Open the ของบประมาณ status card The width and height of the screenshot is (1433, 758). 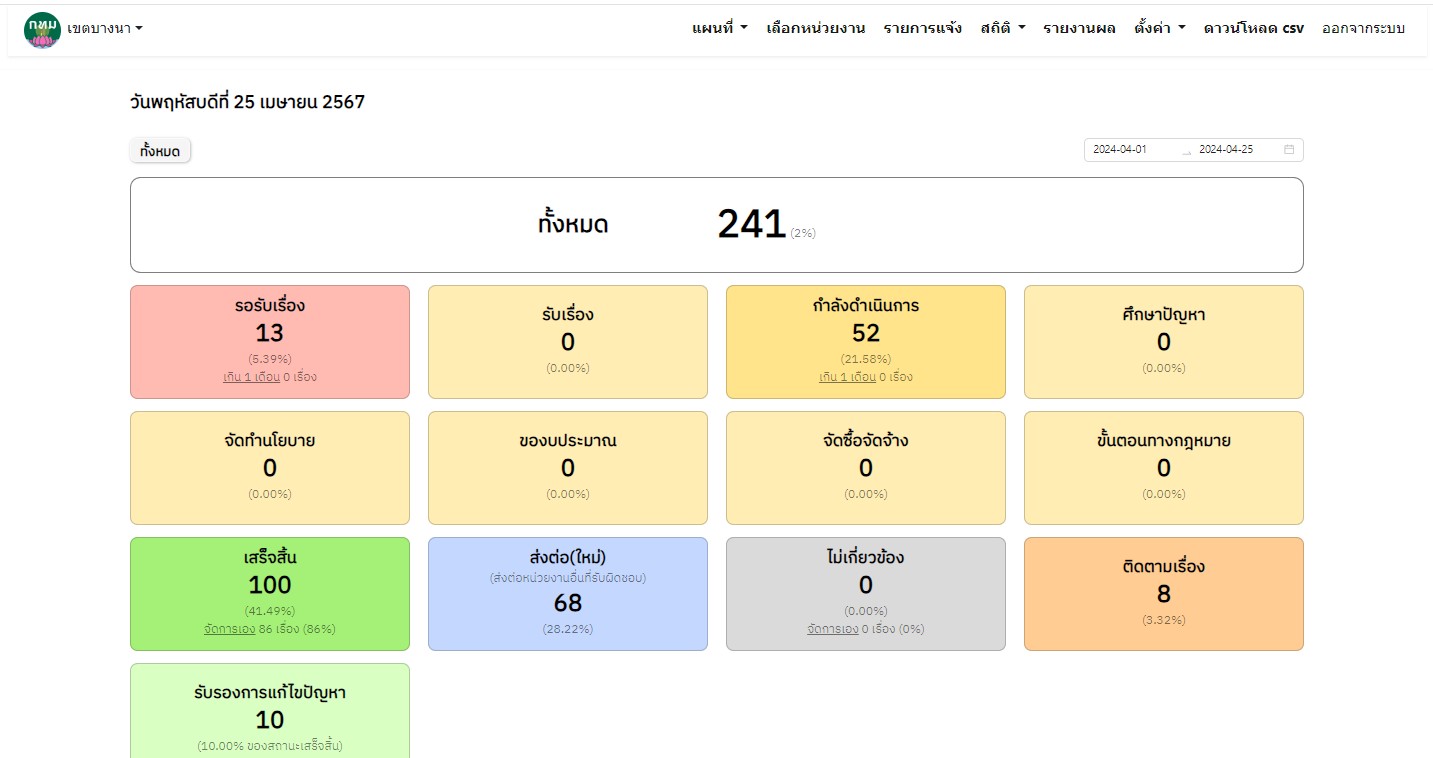point(568,468)
